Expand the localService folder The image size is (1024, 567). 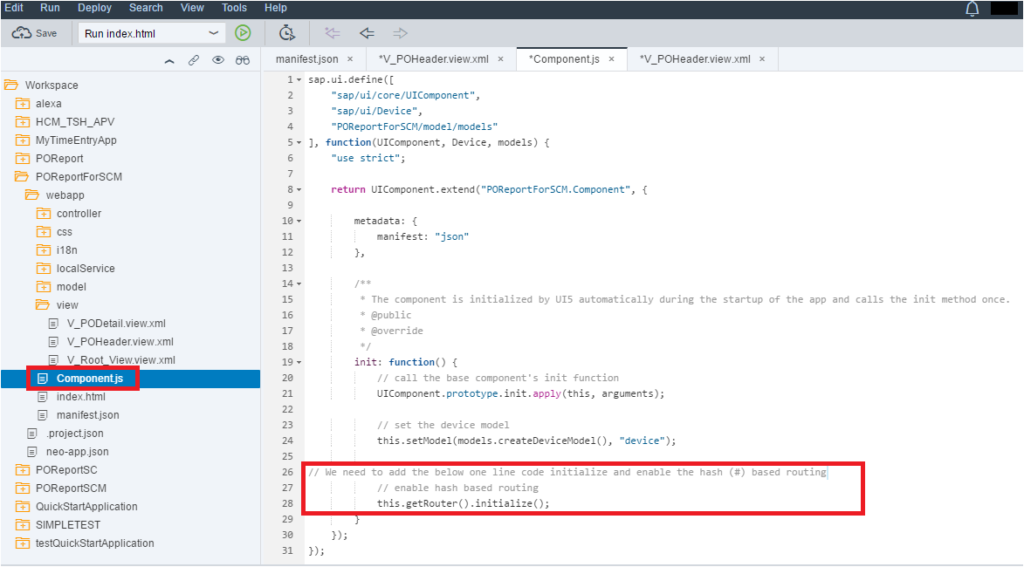click(x=44, y=268)
